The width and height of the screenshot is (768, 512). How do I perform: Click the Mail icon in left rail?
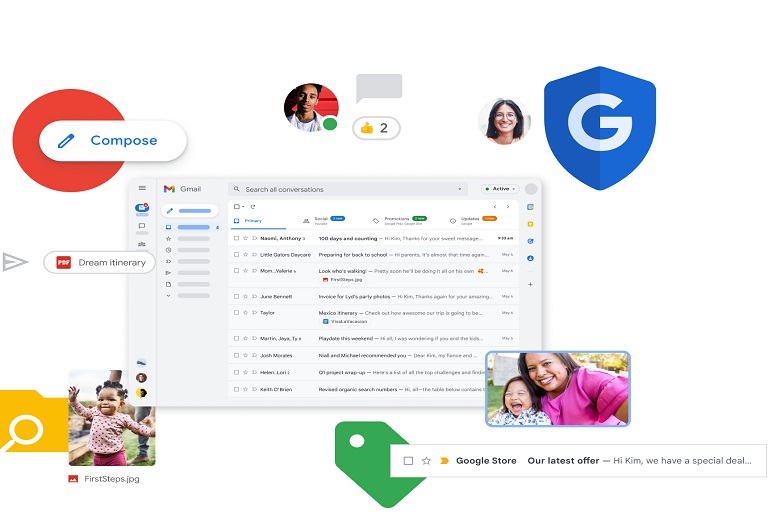tap(141, 209)
